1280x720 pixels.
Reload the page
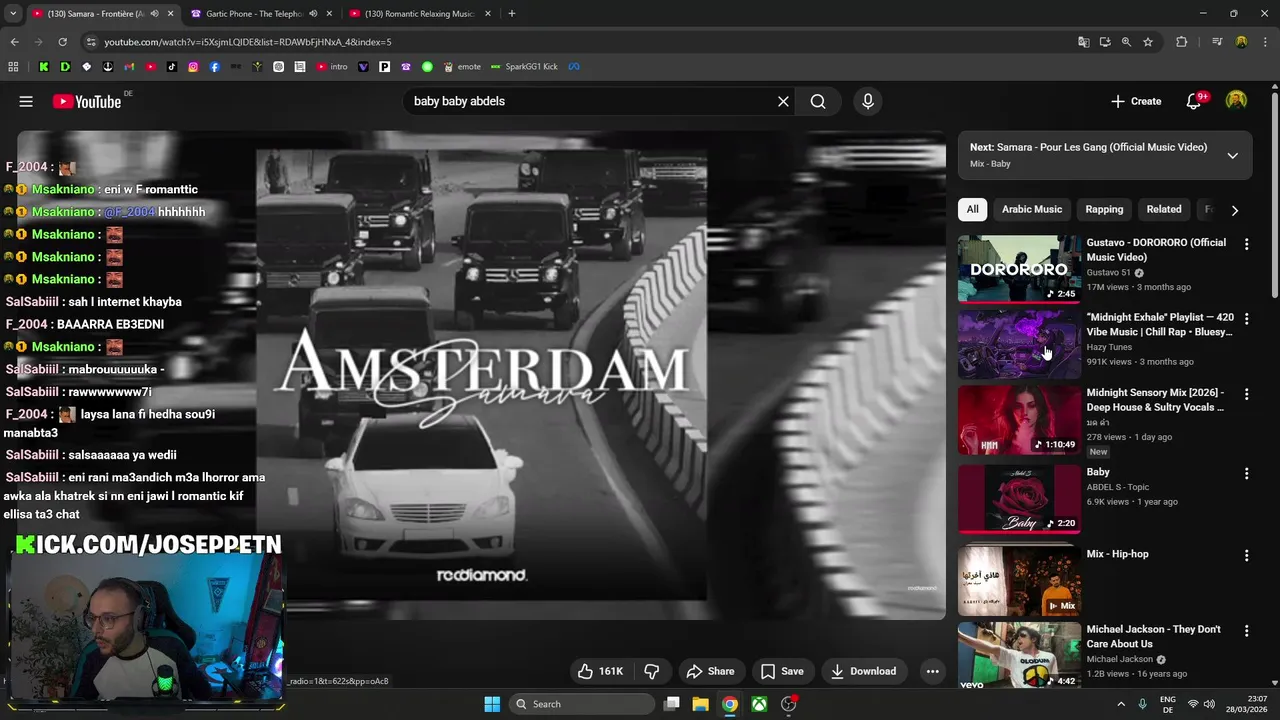click(x=62, y=42)
